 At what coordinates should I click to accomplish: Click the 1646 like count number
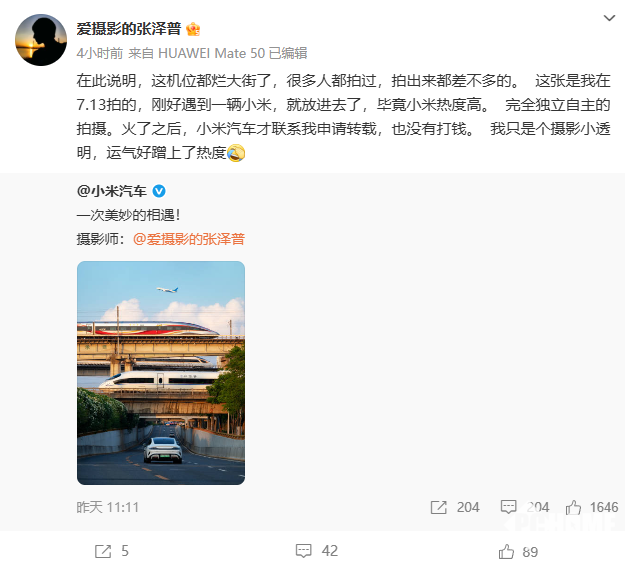604,507
